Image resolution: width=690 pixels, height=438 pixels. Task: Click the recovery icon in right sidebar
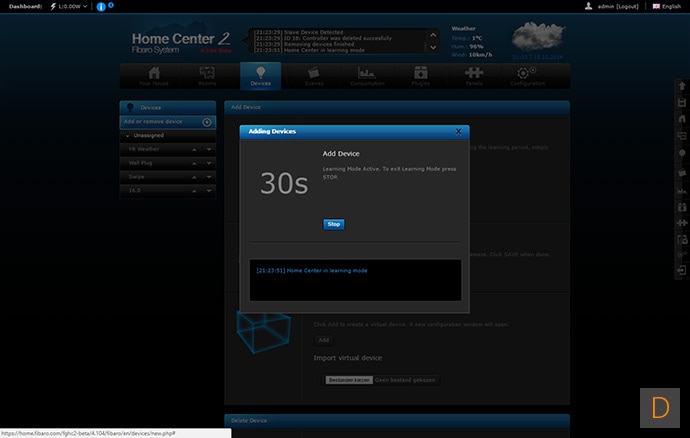pos(682,240)
